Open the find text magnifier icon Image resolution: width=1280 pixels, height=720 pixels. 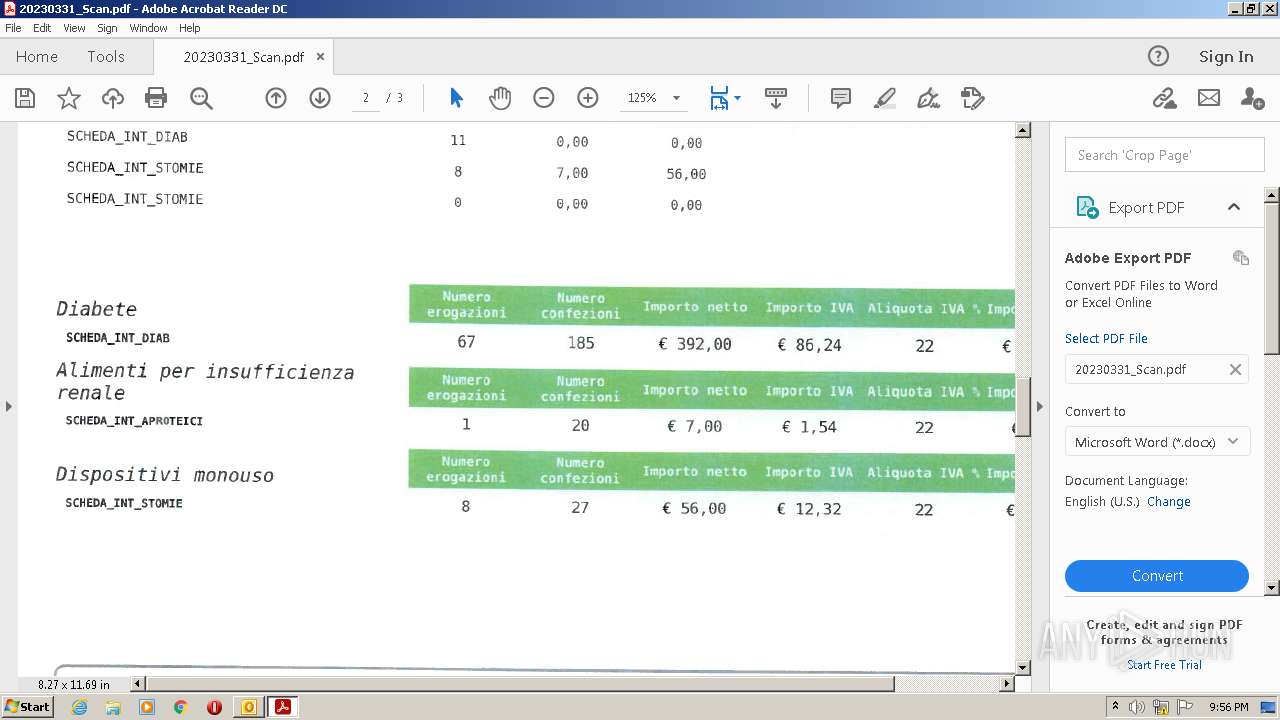click(x=201, y=98)
